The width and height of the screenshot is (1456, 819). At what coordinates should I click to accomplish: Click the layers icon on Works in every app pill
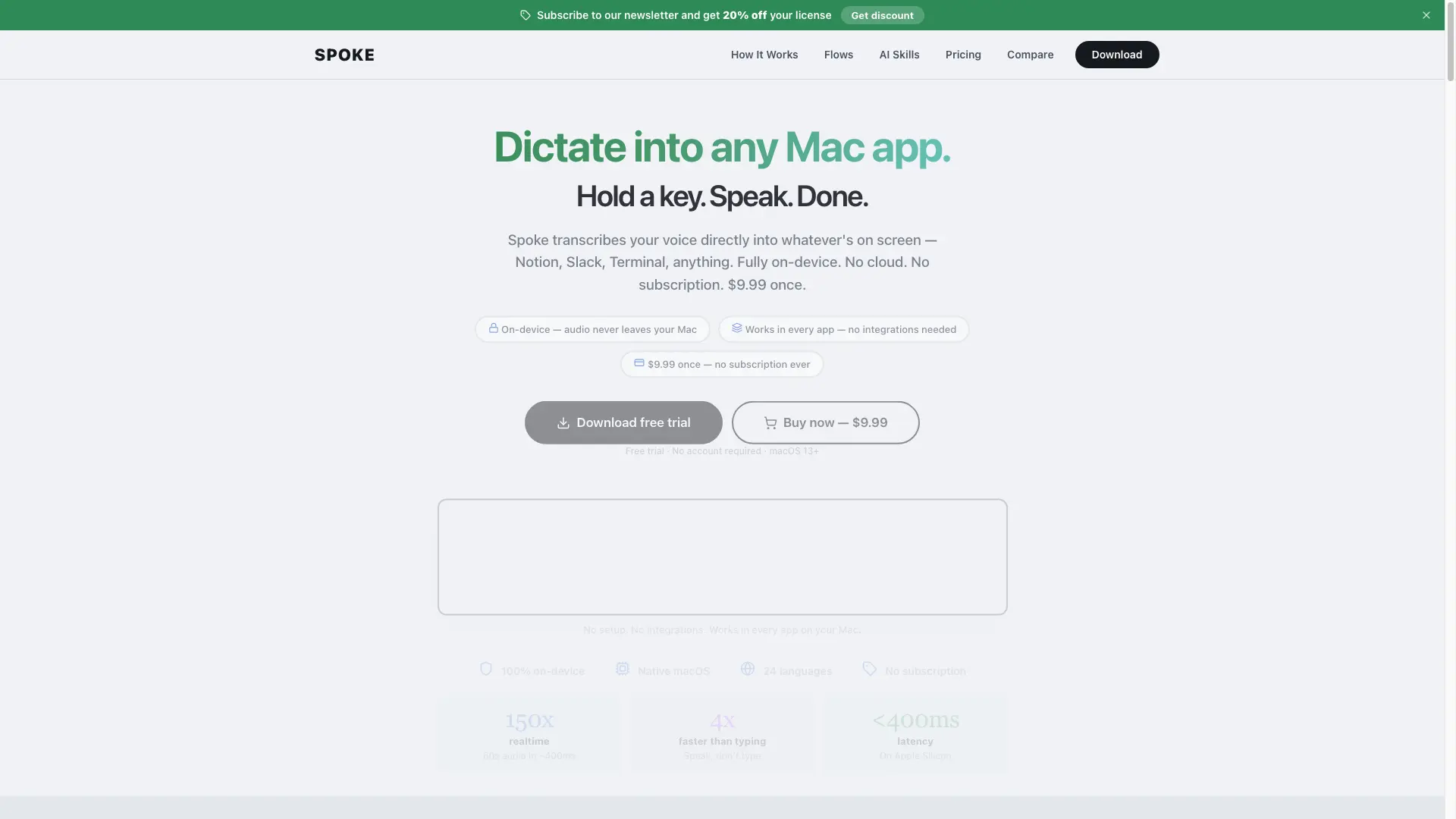pyautogui.click(x=736, y=328)
